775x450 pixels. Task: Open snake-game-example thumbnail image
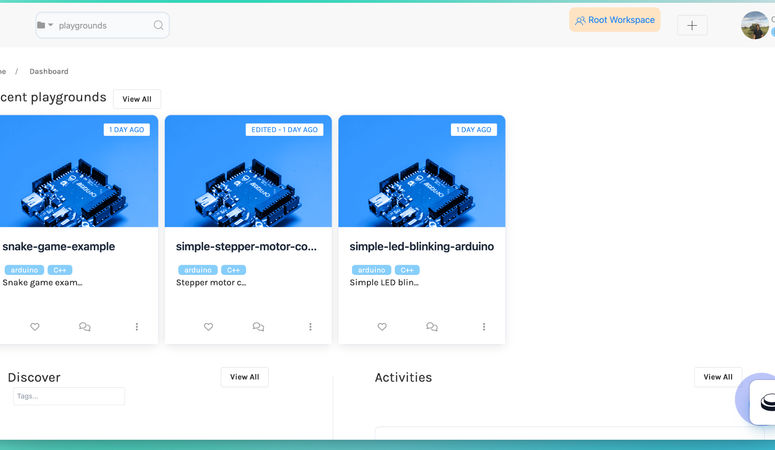78,171
